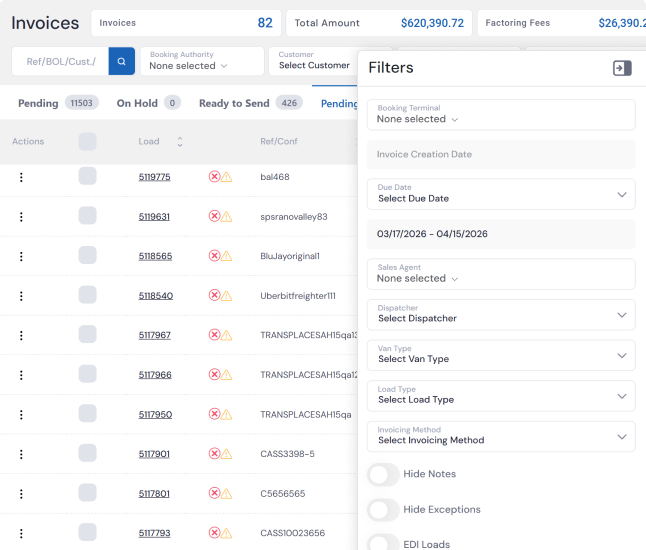This screenshot has width=646, height=550.
Task: Select checkbox for load 5118565
Action: coord(87,255)
